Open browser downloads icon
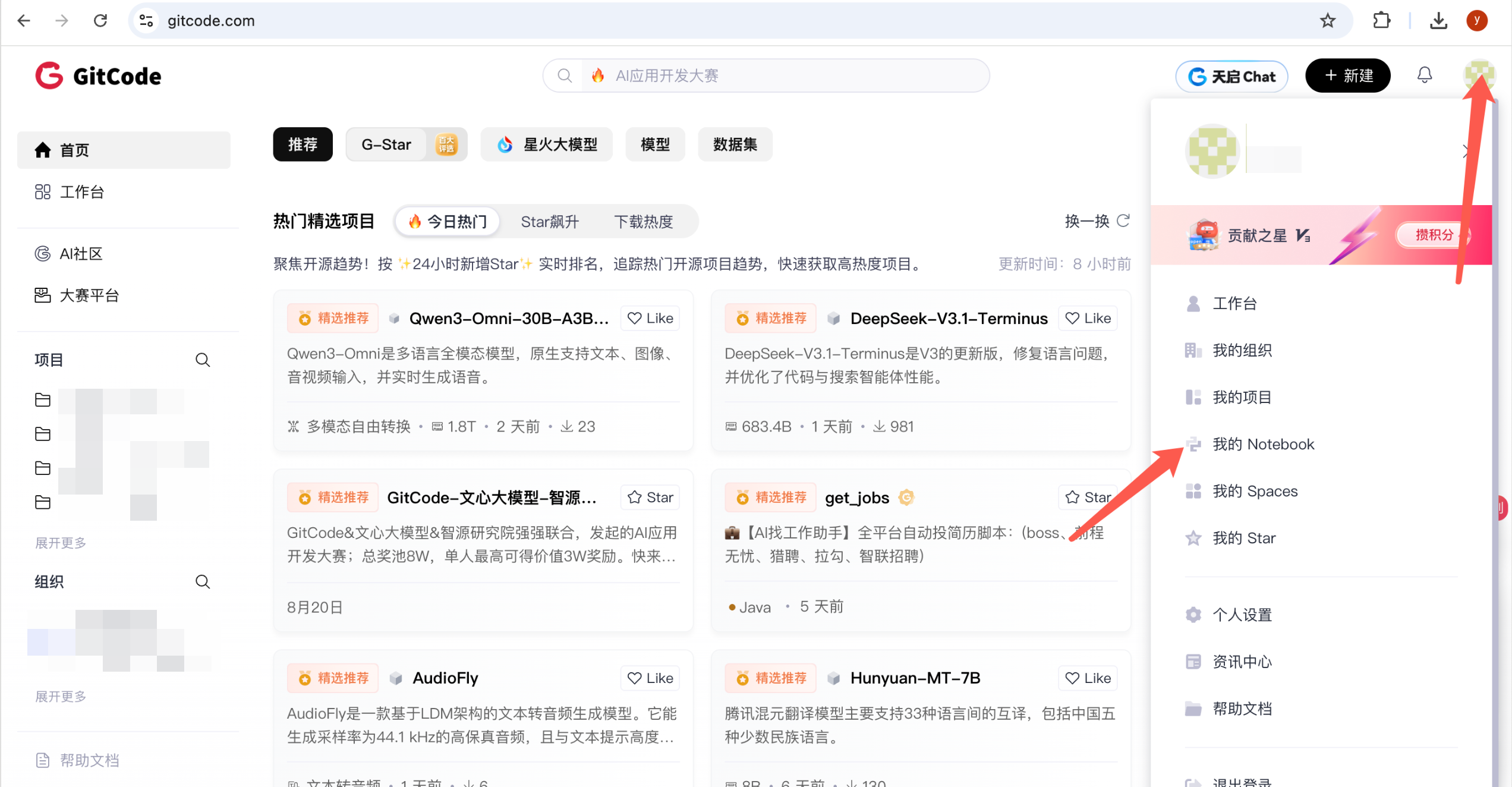This screenshot has width=1512, height=787. click(1438, 21)
